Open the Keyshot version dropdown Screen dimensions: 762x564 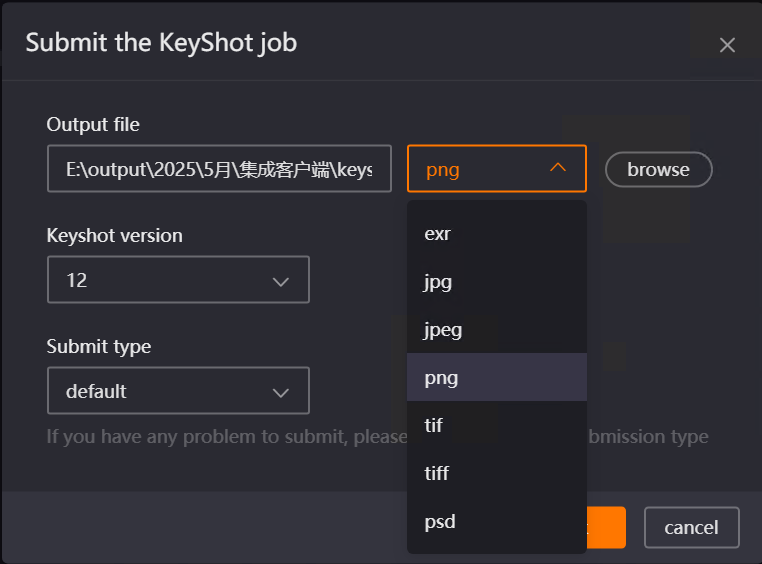pyautogui.click(x=178, y=280)
